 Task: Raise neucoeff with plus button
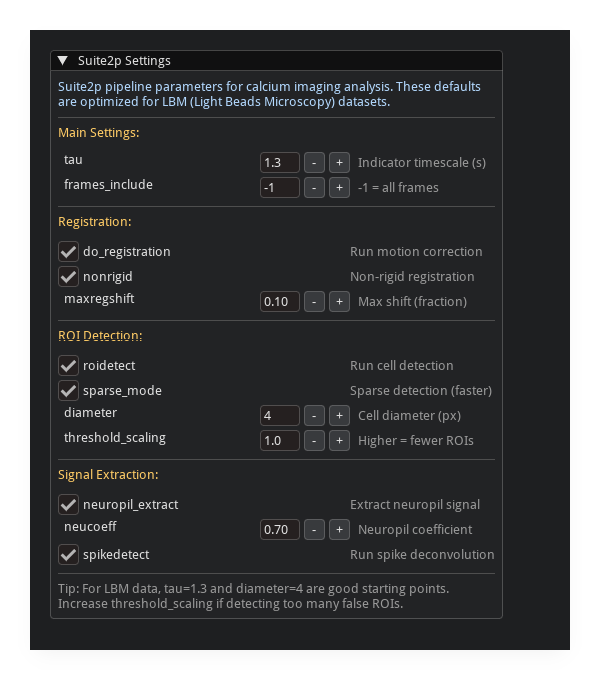(x=339, y=529)
